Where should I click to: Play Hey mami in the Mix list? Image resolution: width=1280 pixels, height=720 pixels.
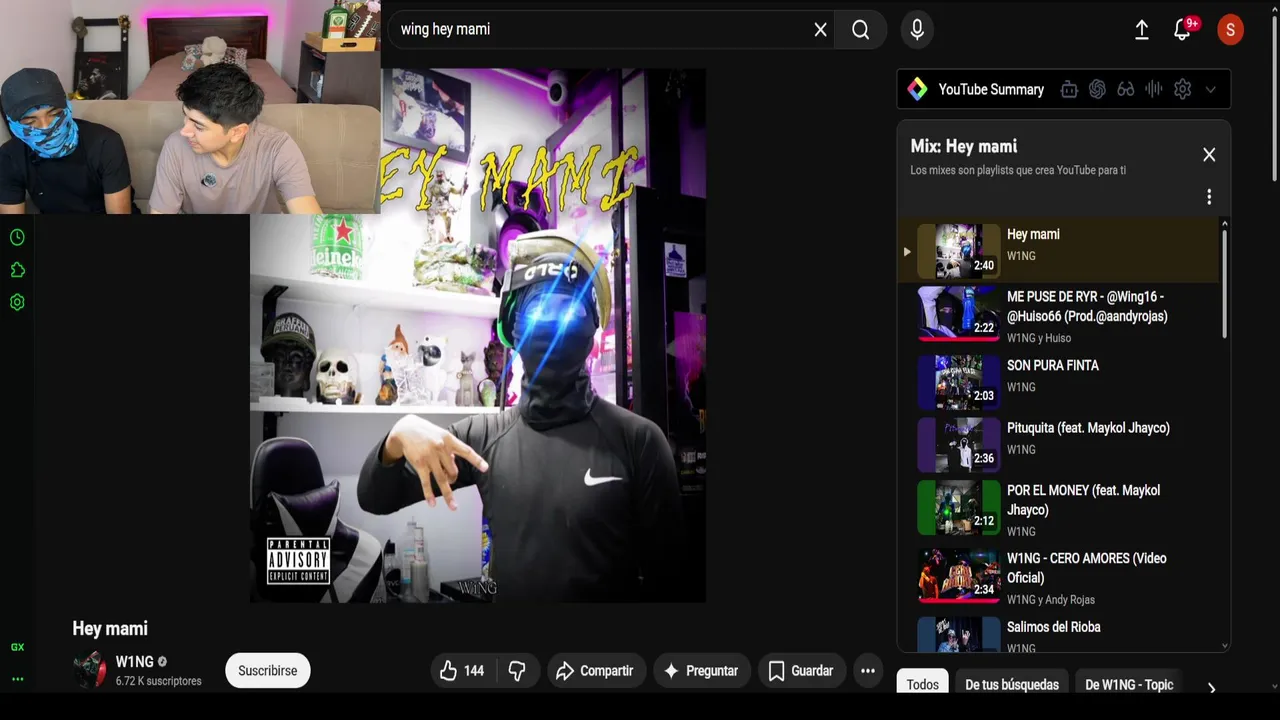(x=1059, y=251)
